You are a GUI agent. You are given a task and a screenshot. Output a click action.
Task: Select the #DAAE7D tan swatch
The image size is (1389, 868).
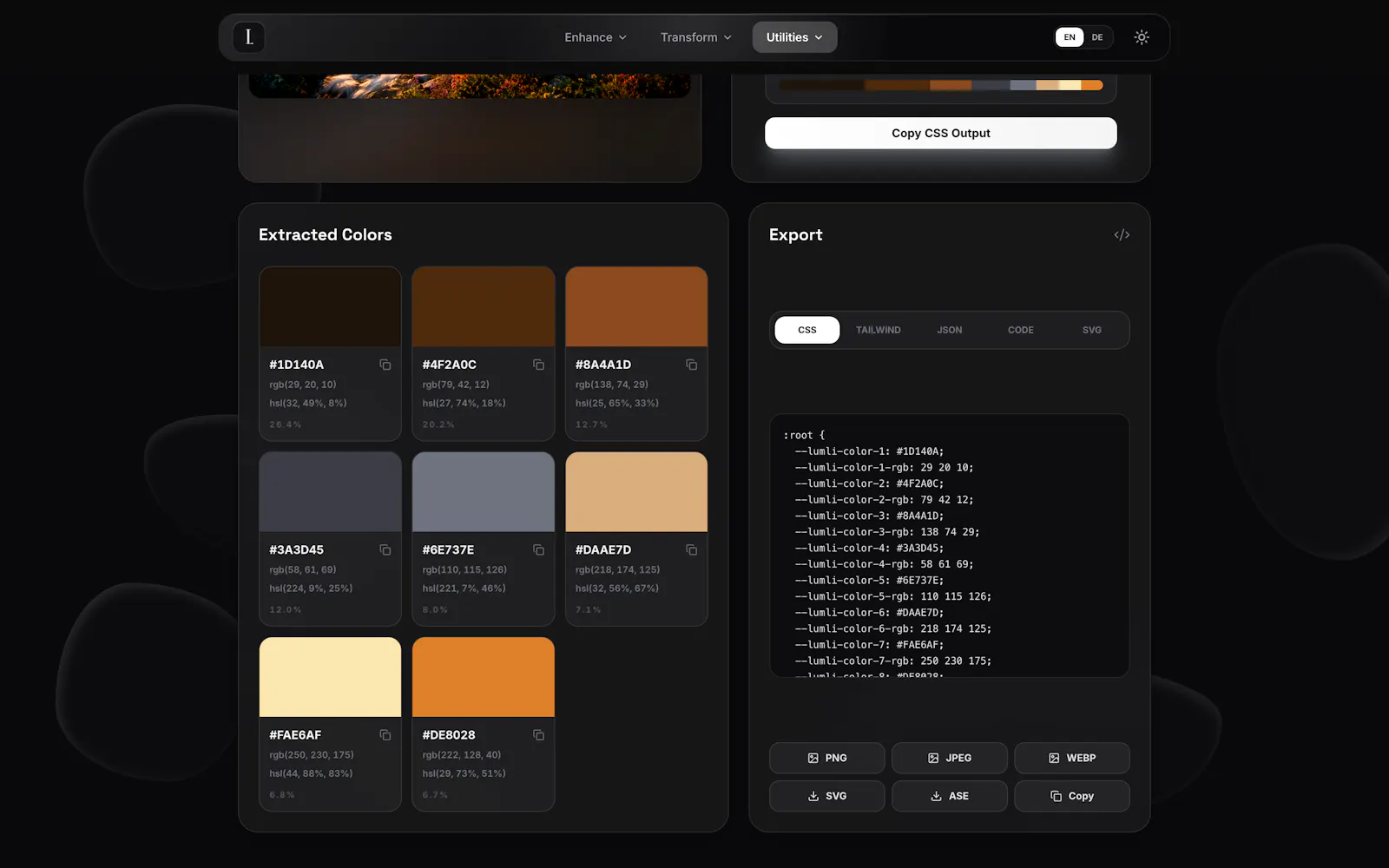pos(636,492)
